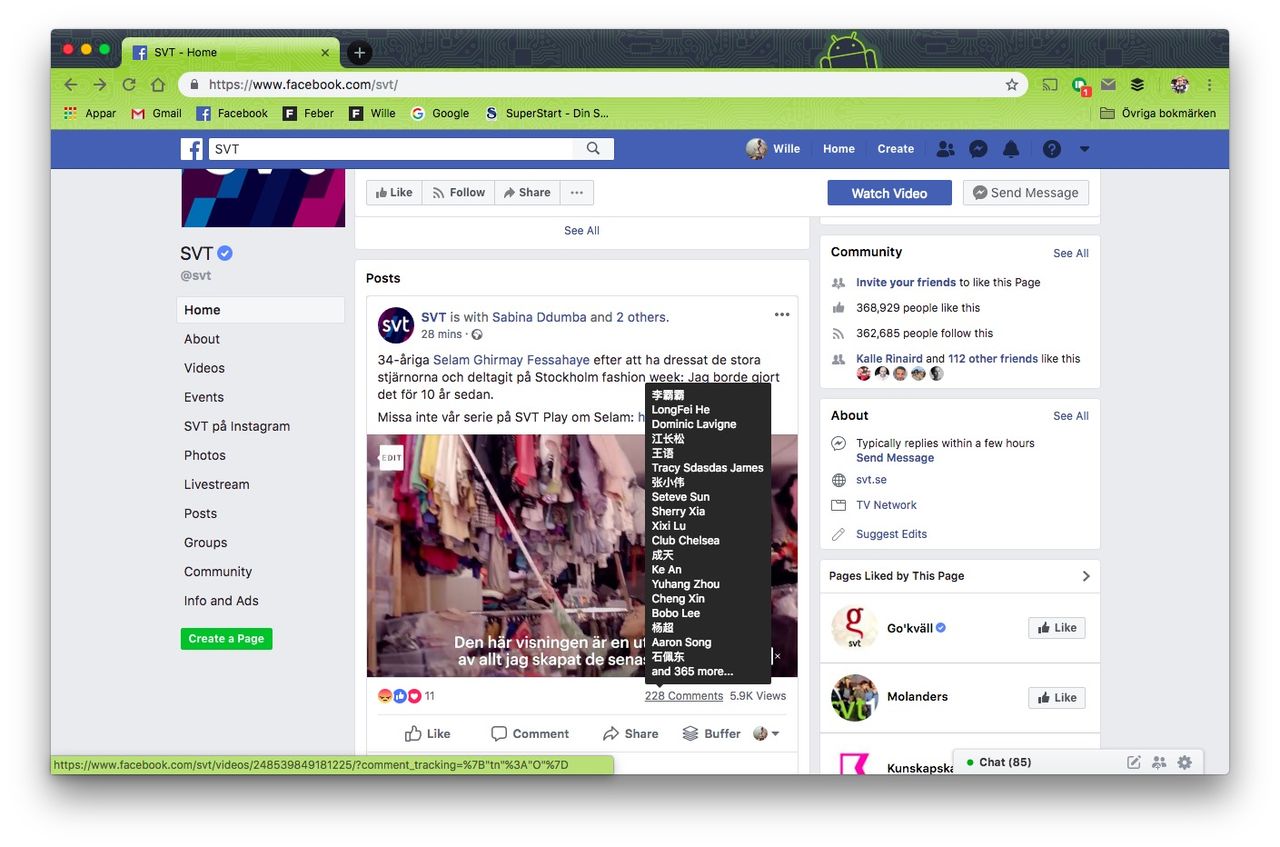Open the browser home page icon
1280x847 pixels.
click(158, 85)
